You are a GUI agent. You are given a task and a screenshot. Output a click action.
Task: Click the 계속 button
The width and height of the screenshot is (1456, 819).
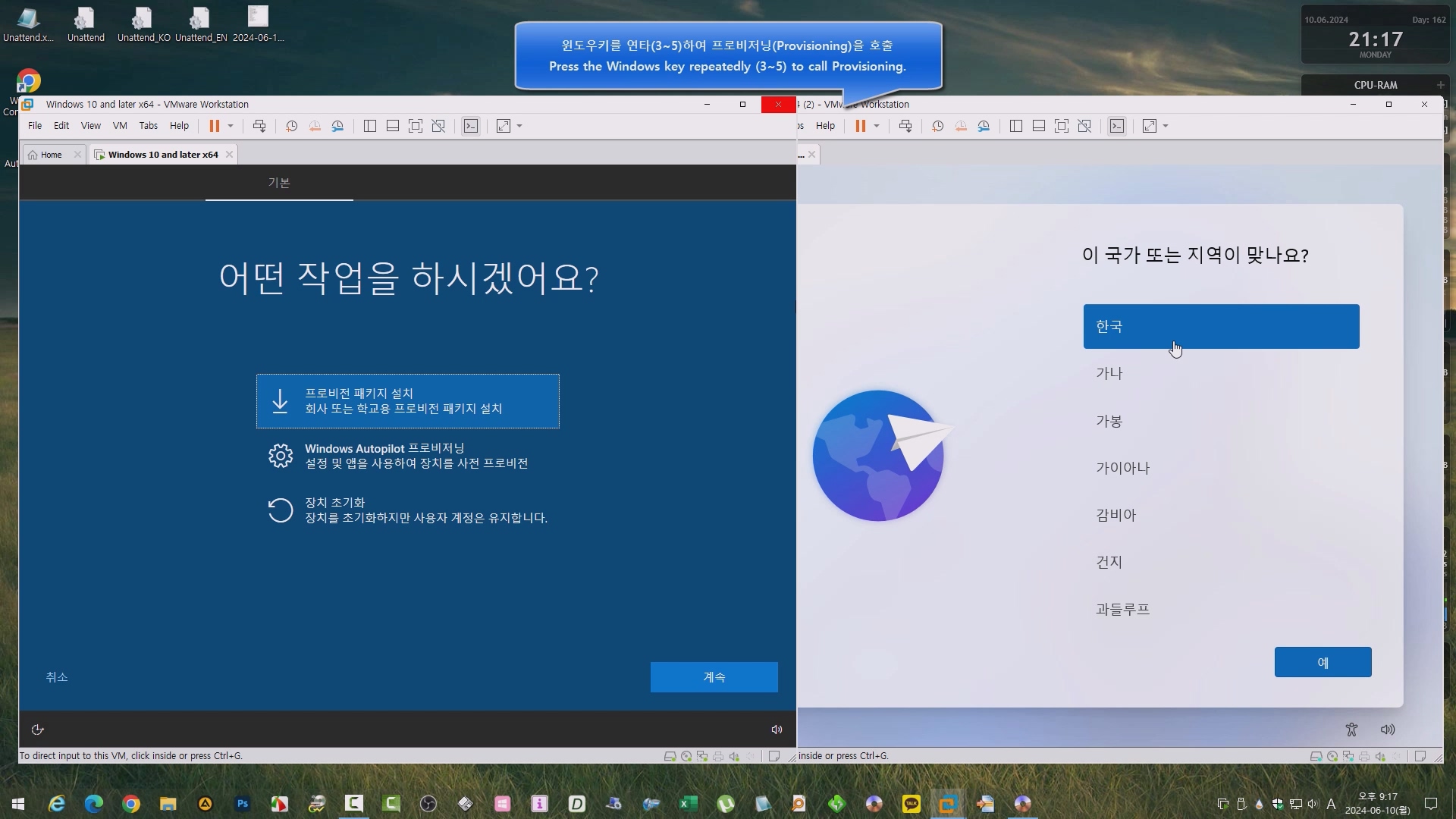point(714,677)
